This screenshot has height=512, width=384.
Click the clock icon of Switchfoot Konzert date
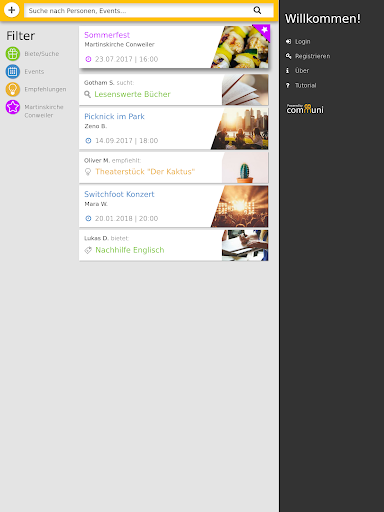[88, 218]
